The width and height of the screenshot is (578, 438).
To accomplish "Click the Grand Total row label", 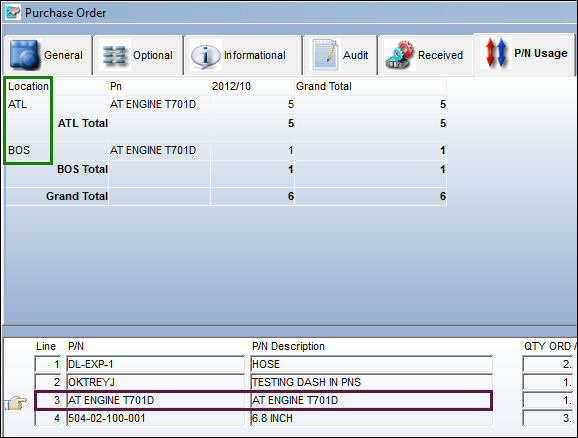I will [77, 196].
